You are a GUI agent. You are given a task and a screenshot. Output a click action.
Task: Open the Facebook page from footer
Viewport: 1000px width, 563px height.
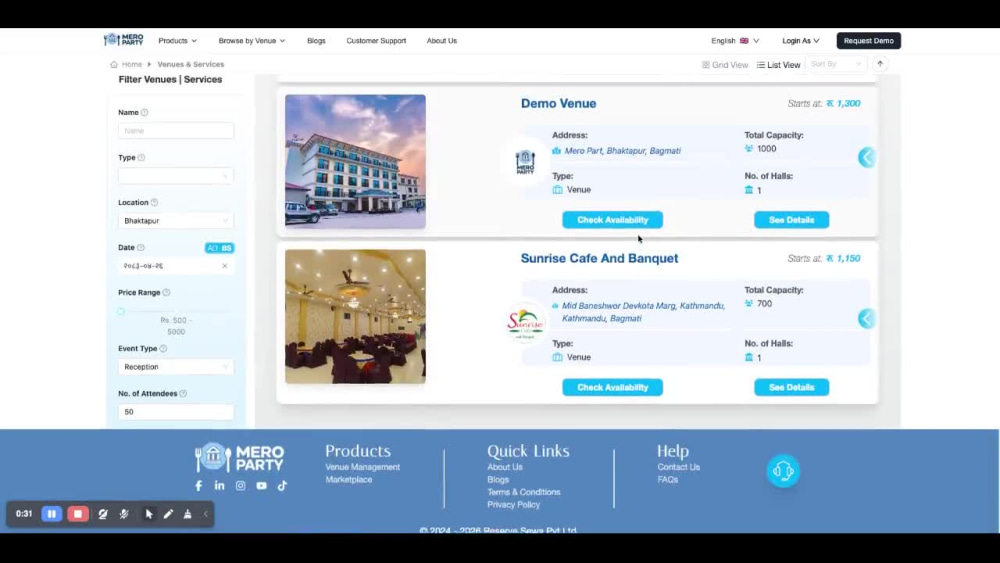[x=198, y=486]
